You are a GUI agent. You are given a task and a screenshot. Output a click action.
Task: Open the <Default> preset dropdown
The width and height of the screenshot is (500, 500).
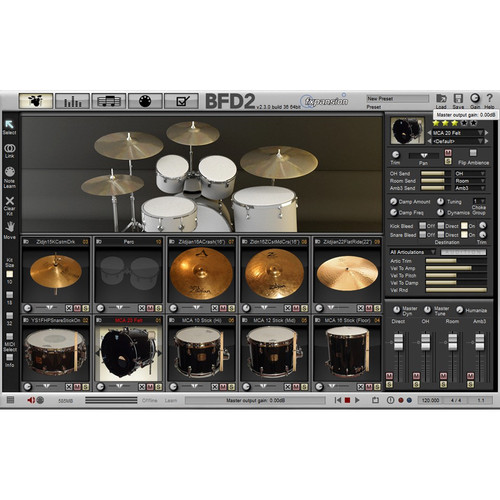480,141
